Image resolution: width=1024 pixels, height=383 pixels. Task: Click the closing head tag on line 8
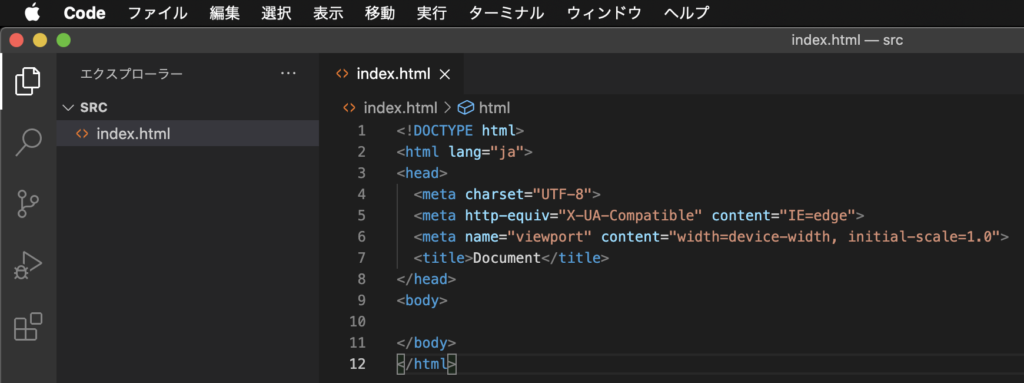[426, 279]
